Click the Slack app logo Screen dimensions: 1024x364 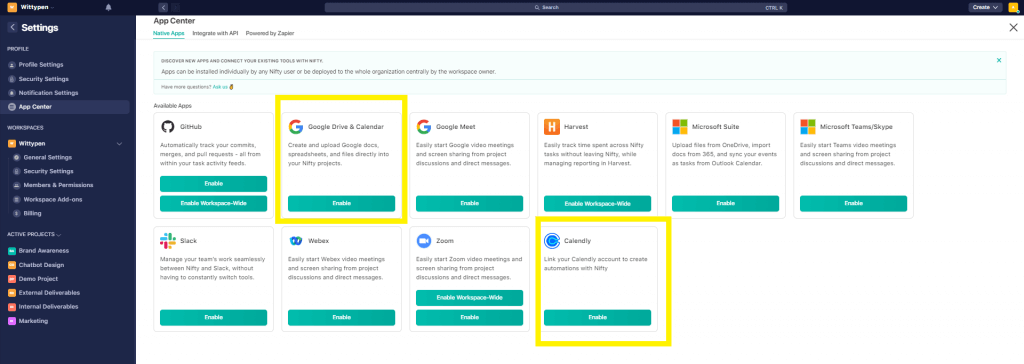(168, 240)
